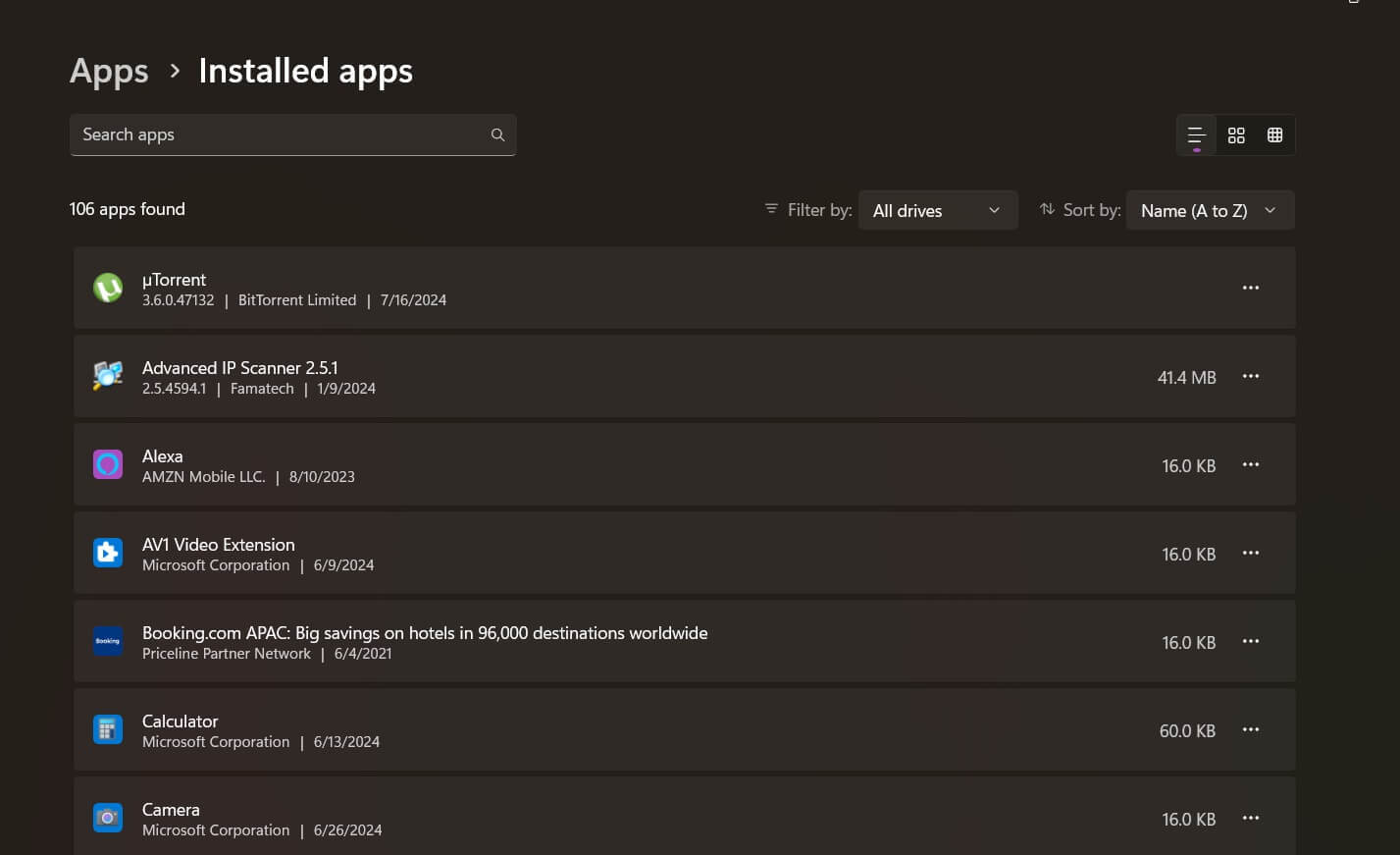Viewport: 1400px width, 855px height.
Task: Open the Name (A to Z) sort dropdown
Action: pyautogui.click(x=1210, y=209)
